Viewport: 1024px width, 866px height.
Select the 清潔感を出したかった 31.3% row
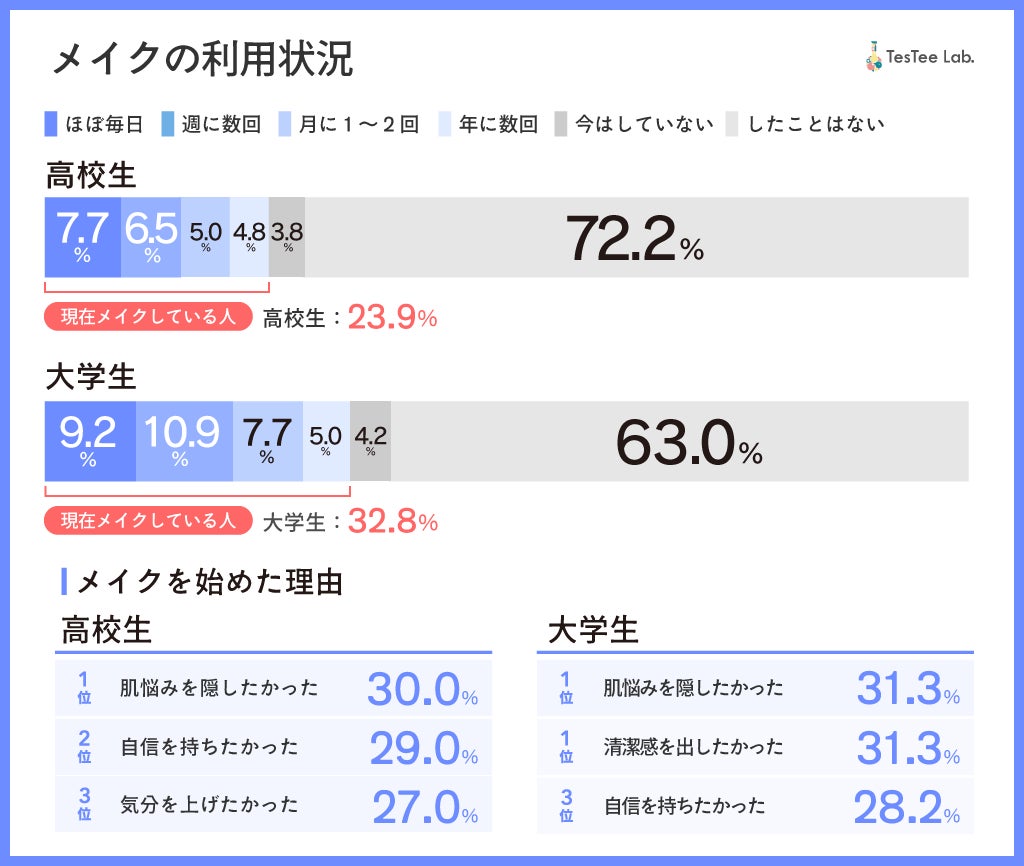point(755,747)
